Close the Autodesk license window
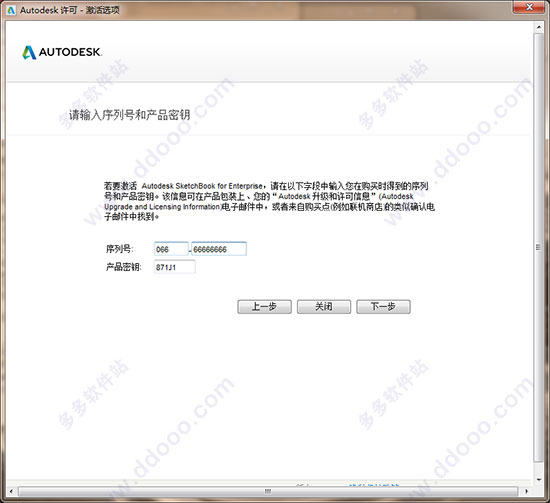Screen dimensions: 550x503 530,7
